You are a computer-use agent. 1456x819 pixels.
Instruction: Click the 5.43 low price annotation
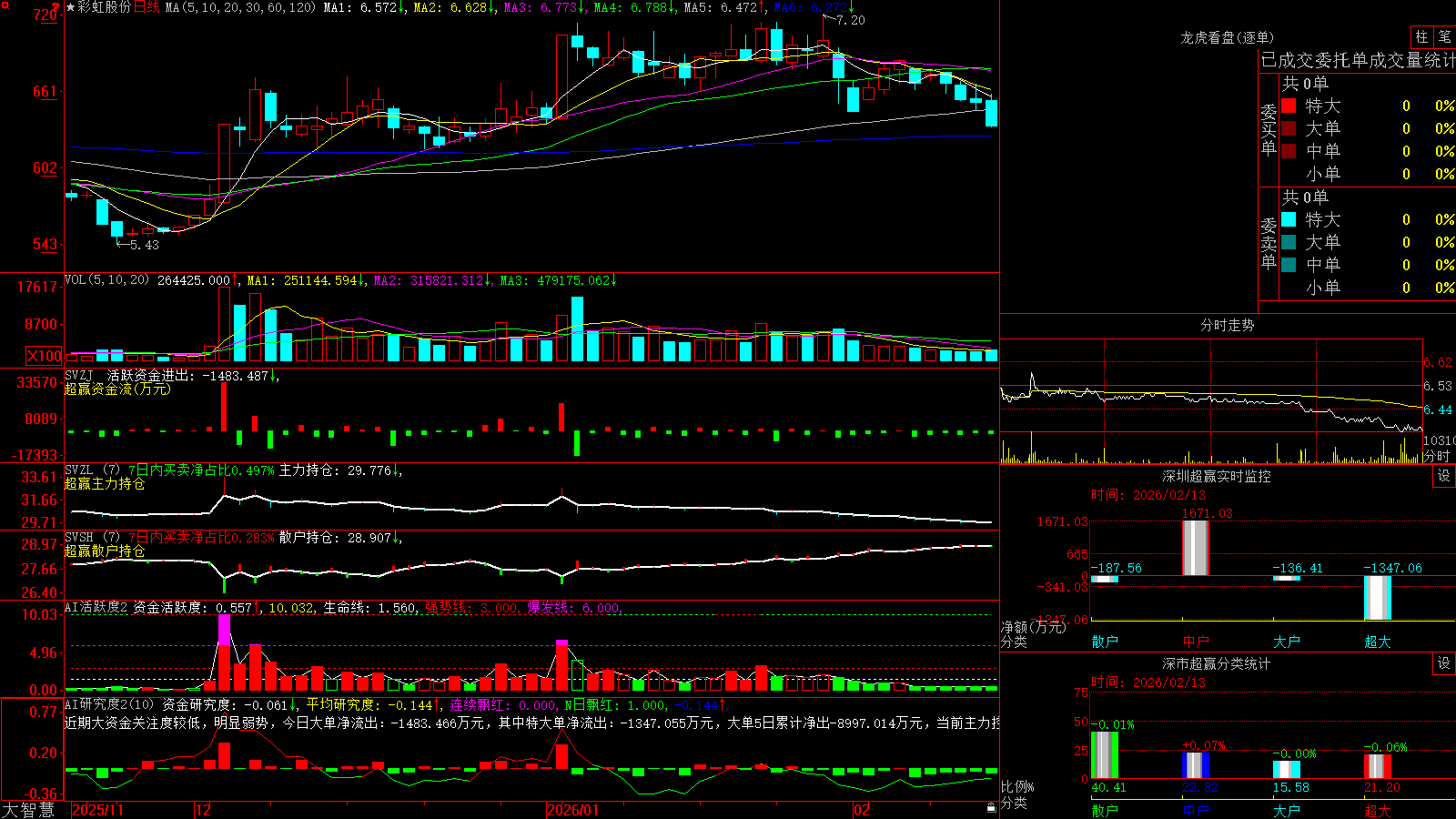tap(144, 245)
